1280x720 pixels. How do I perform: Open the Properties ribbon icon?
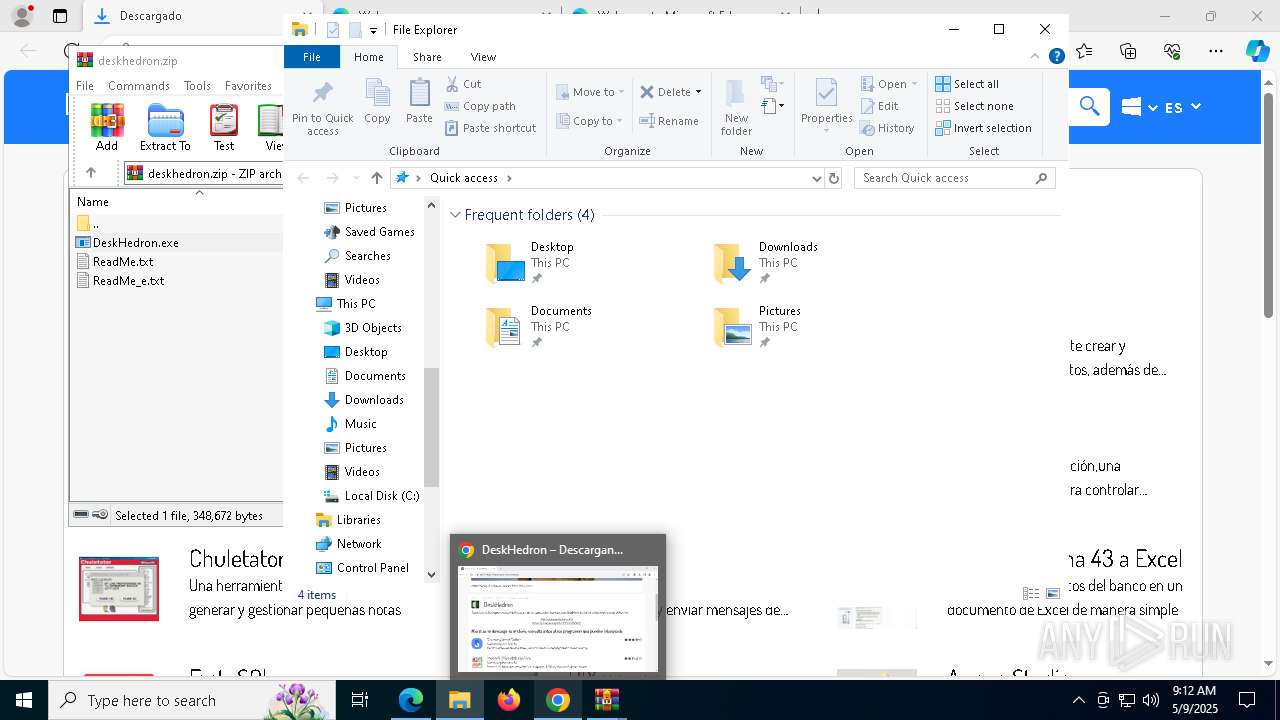tap(826, 104)
